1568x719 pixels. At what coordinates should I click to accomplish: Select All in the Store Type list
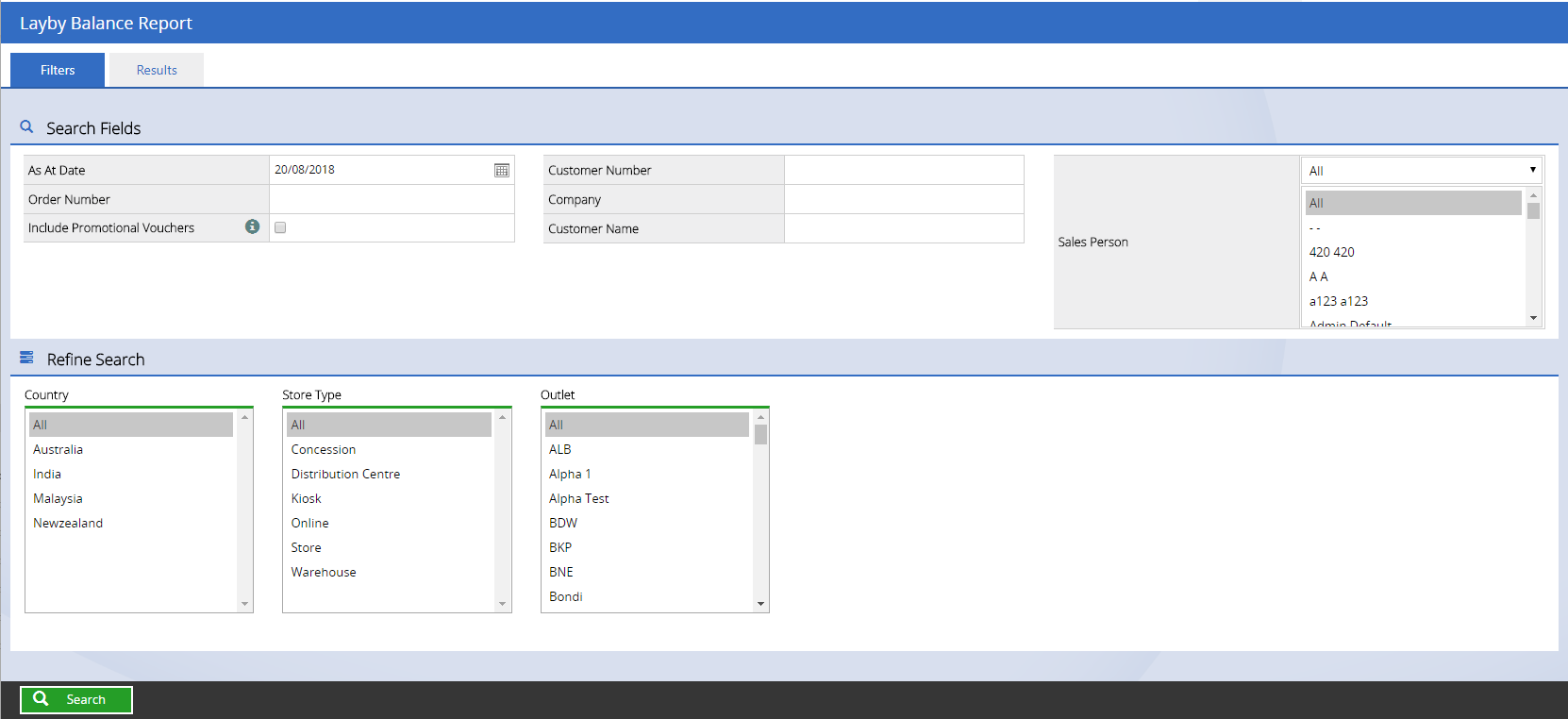coord(389,425)
